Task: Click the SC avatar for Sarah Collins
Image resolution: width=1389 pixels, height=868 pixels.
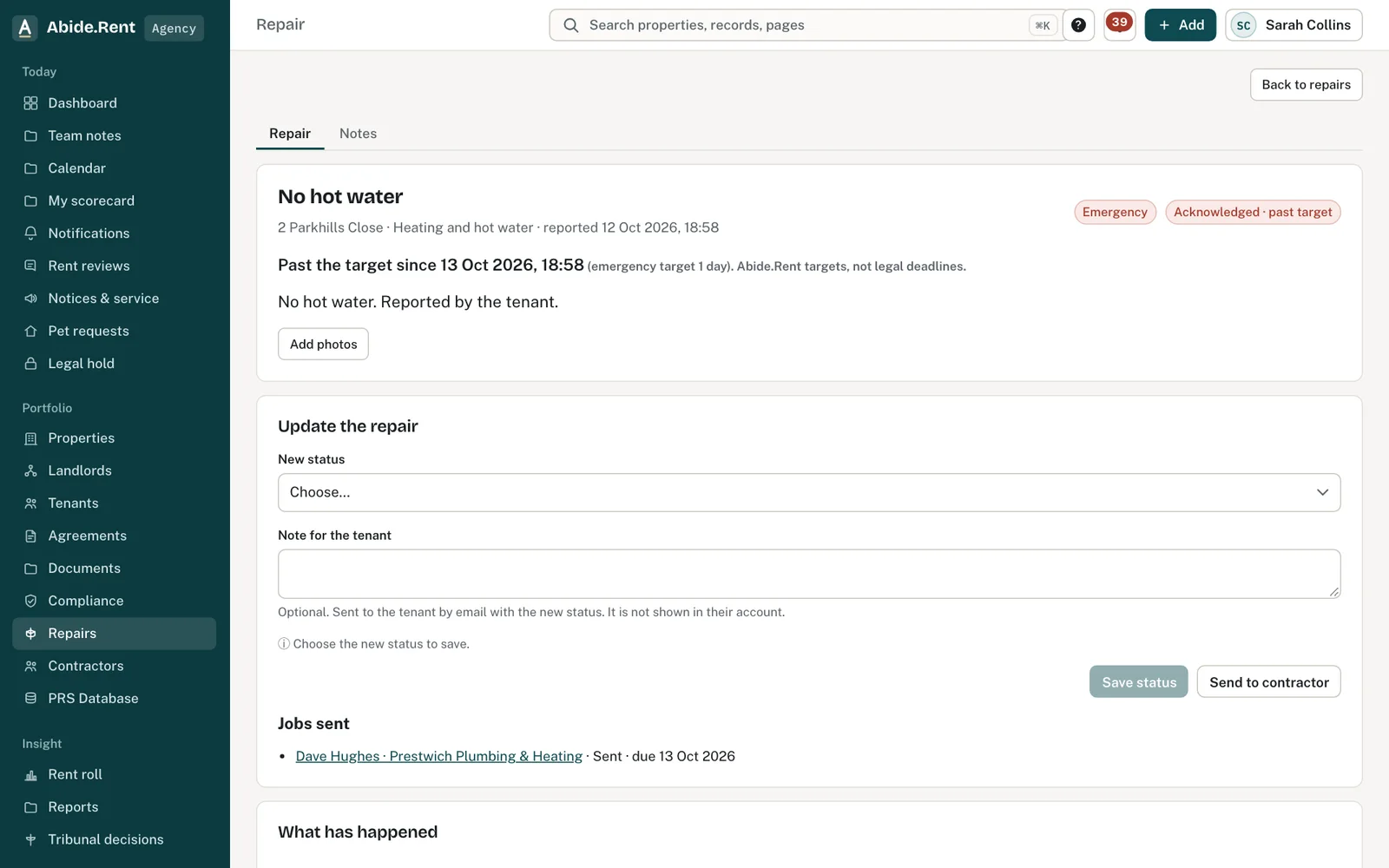Action: [1243, 25]
